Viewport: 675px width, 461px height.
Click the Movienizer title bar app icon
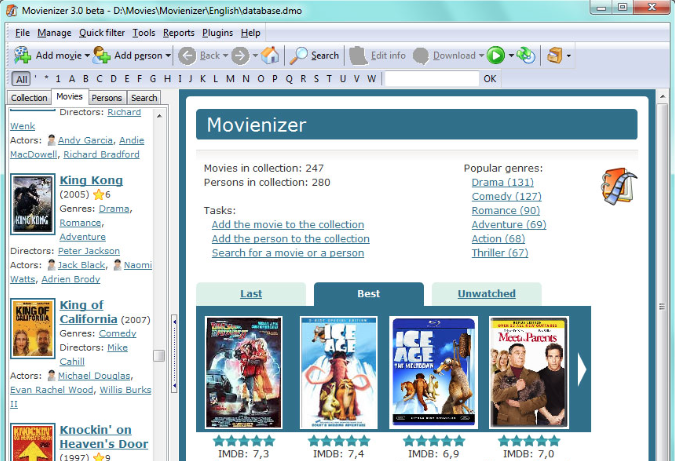point(12,10)
